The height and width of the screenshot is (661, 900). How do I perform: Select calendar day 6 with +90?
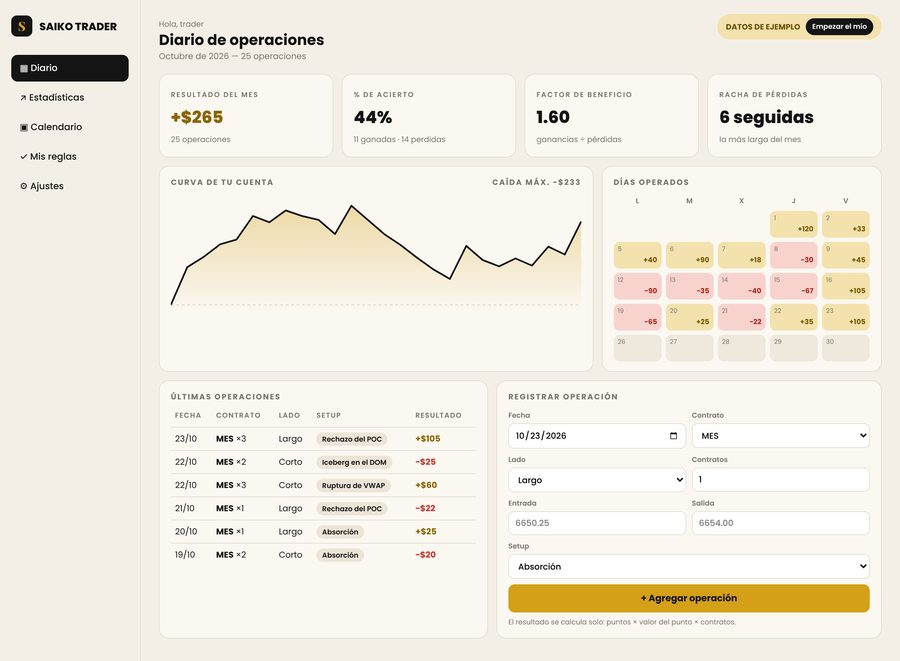coord(690,255)
